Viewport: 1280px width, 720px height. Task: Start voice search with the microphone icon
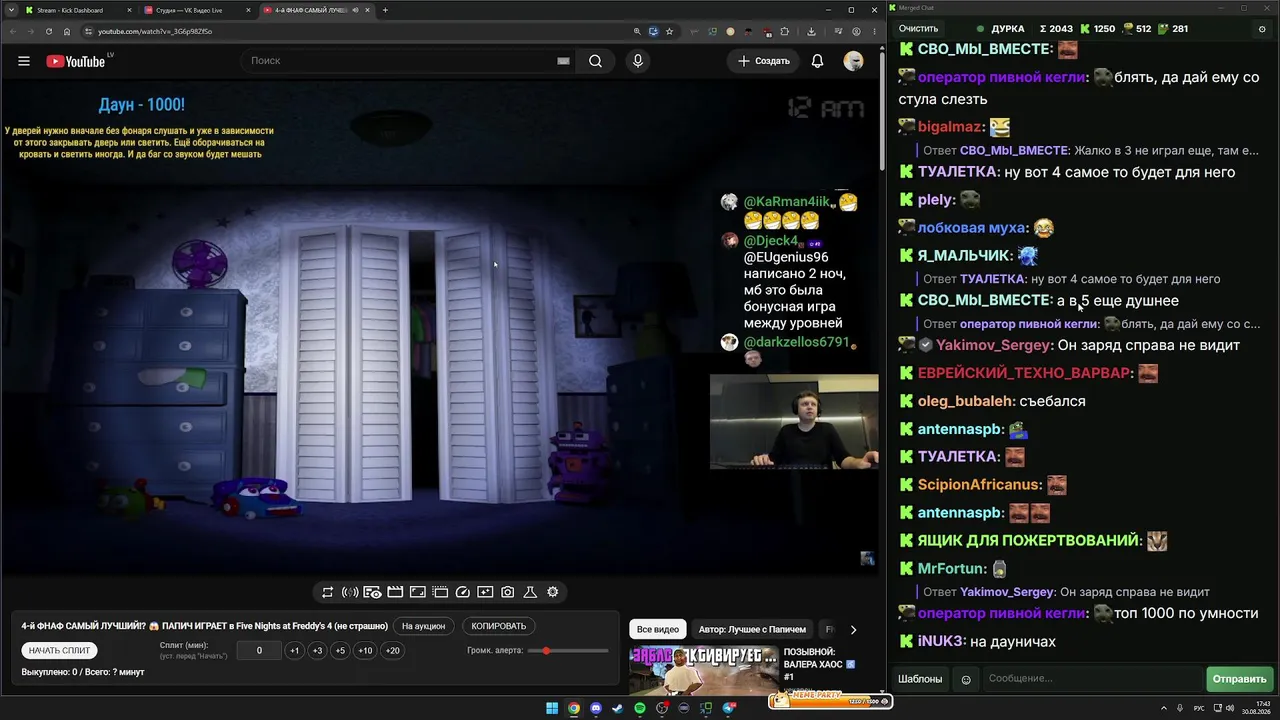(638, 61)
